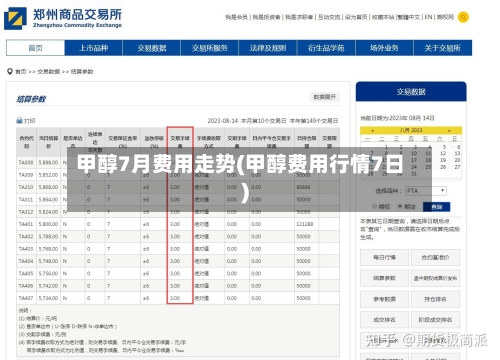Click contract code TA404 cell
The image size is (500, 360).
tap(26, 261)
